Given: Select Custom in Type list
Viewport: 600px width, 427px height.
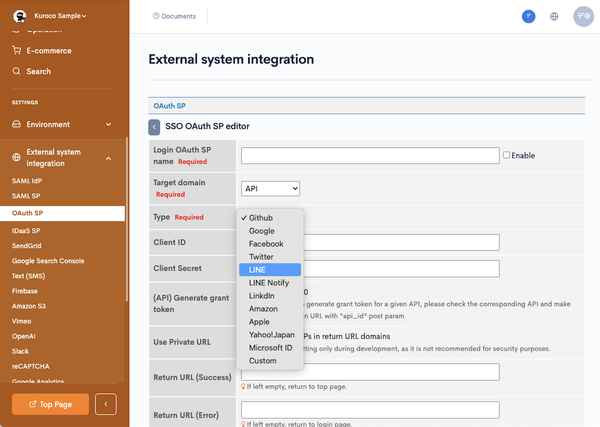Looking at the screenshot, I should coord(270,361).
